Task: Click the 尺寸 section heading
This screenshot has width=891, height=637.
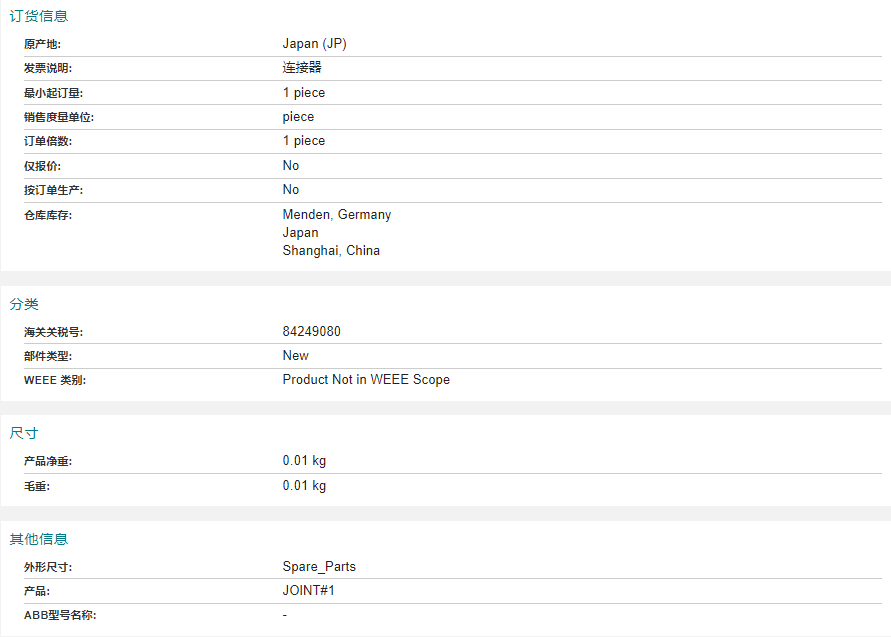Action: tap(24, 433)
